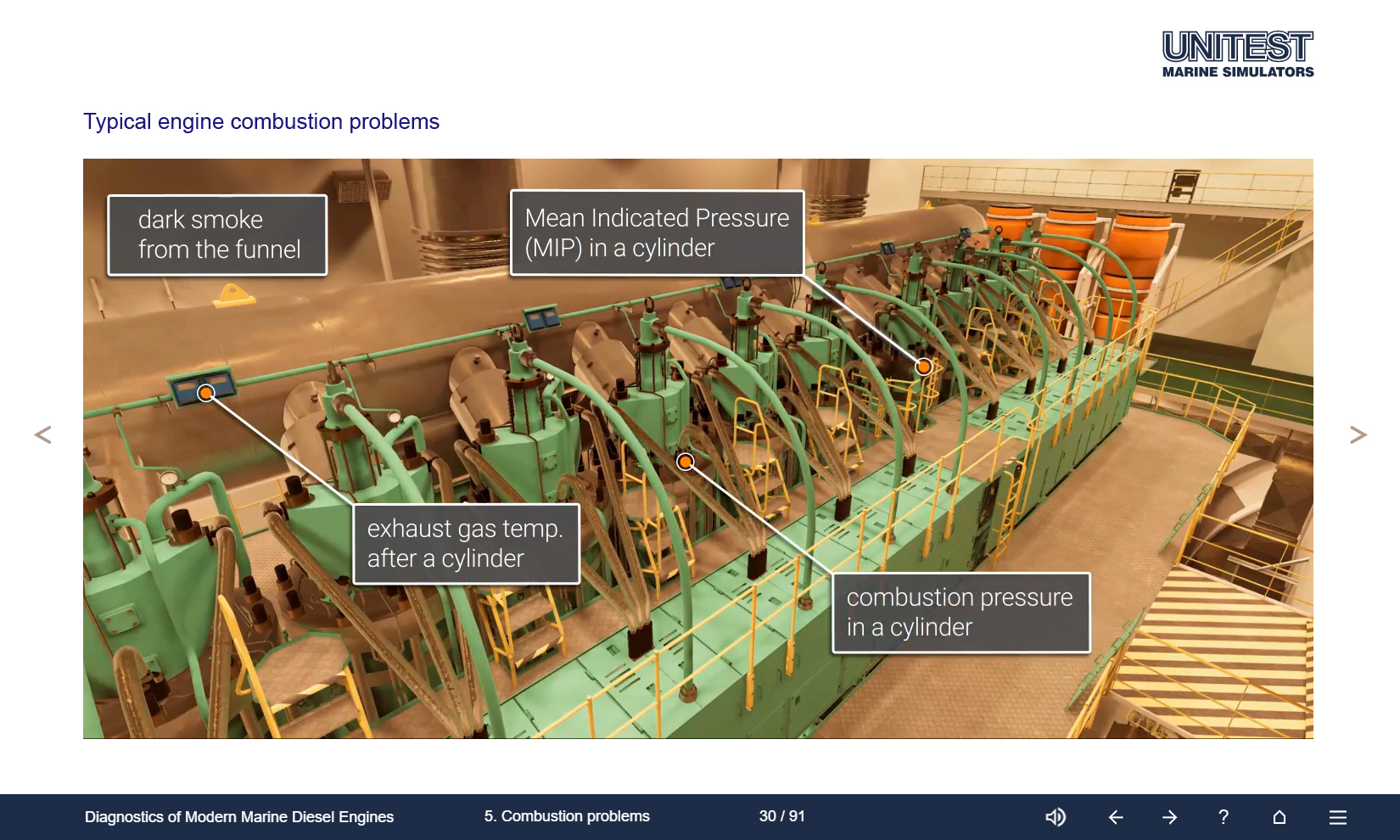Image resolution: width=1400 pixels, height=840 pixels.
Task: Mute audio with the speaker icon
Action: pyautogui.click(x=1055, y=817)
